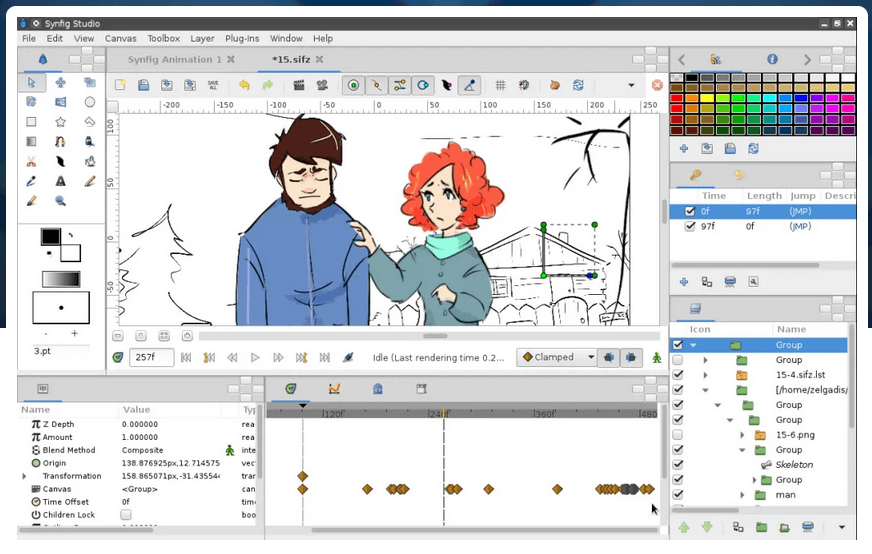Play the animation

[x=255, y=358]
